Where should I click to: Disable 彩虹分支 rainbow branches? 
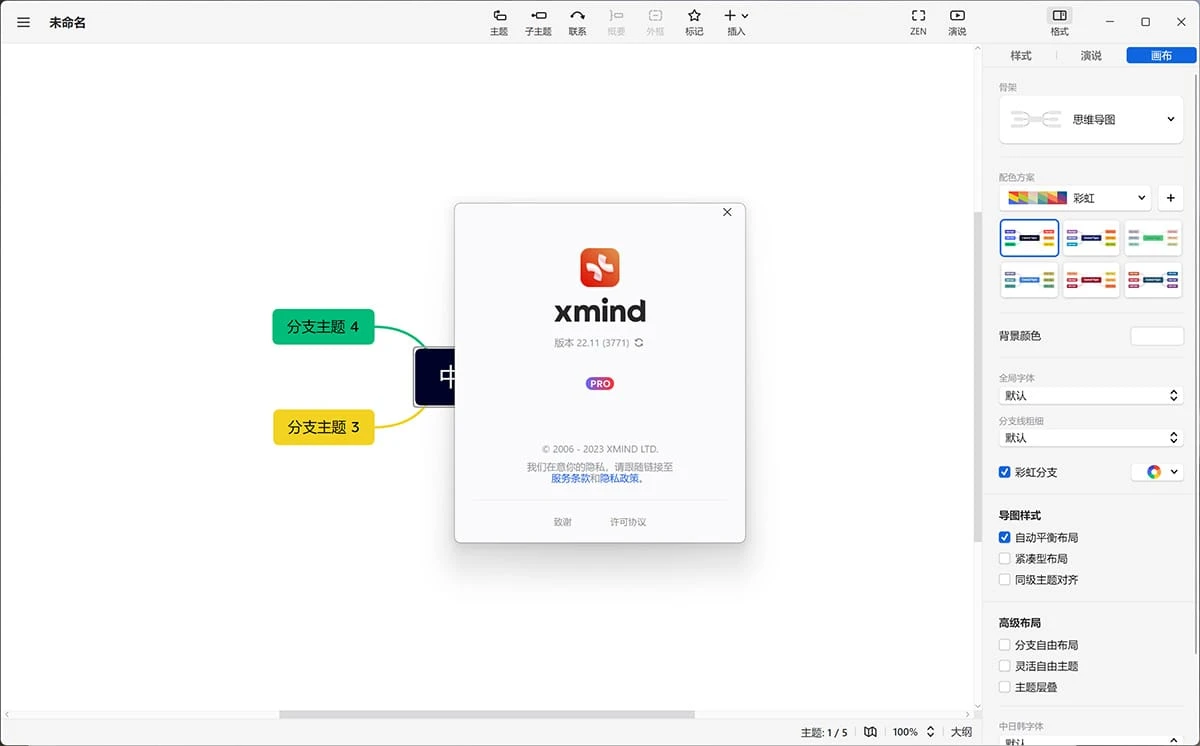tap(1004, 471)
